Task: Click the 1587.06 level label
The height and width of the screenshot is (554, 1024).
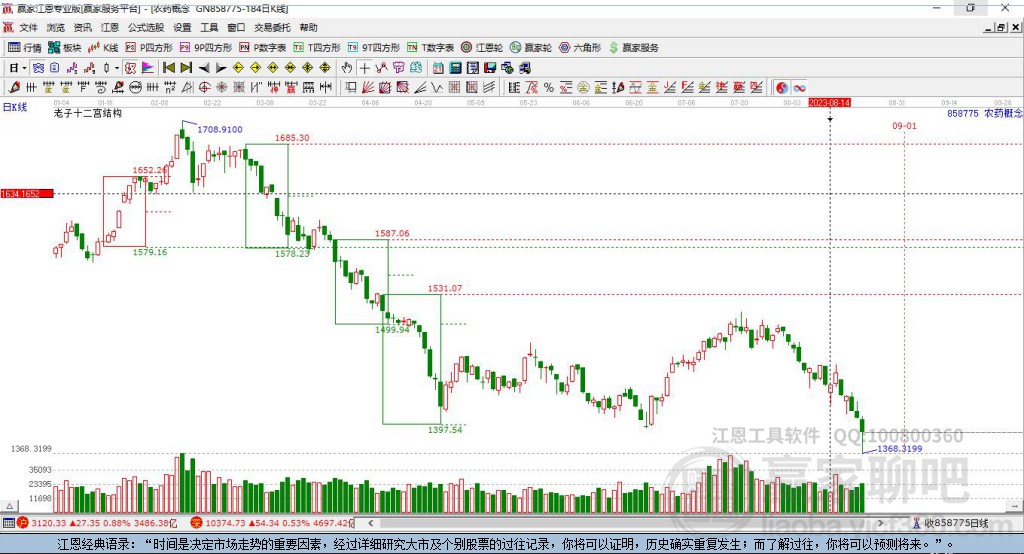Action: click(x=392, y=233)
